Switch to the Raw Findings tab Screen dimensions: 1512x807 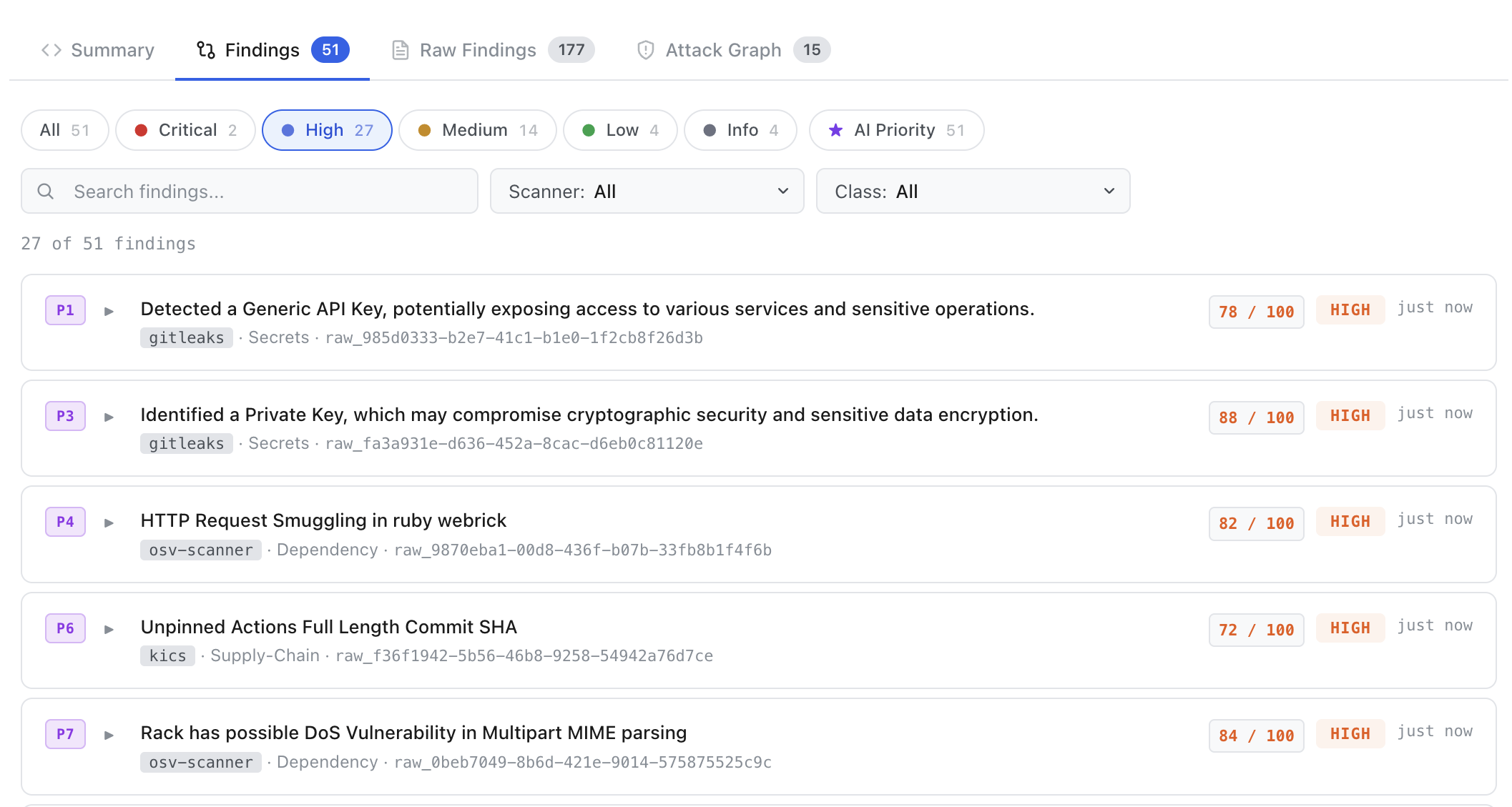click(493, 50)
